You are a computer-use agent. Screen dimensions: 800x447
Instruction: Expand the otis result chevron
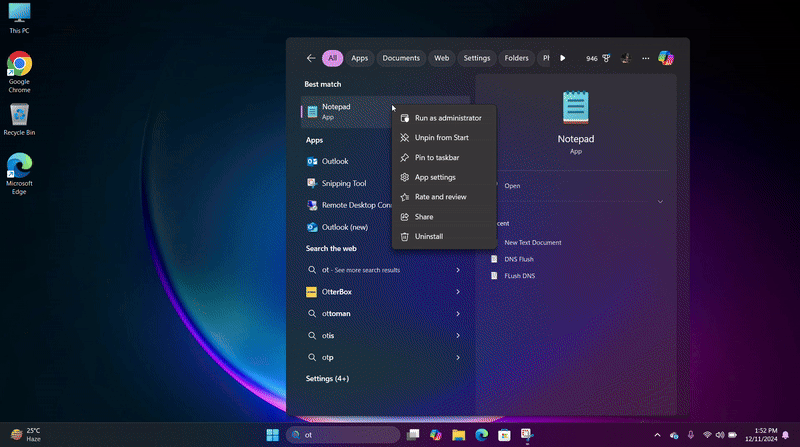coord(458,336)
